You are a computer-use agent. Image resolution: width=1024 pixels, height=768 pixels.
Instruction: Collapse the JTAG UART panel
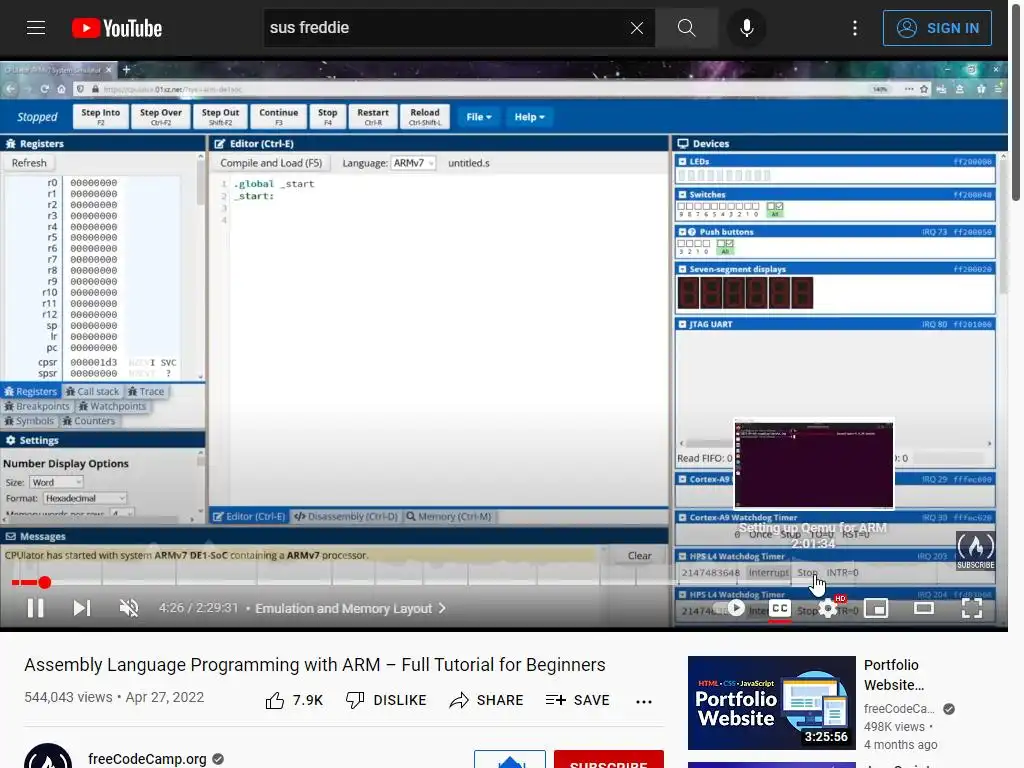[x=682, y=324]
